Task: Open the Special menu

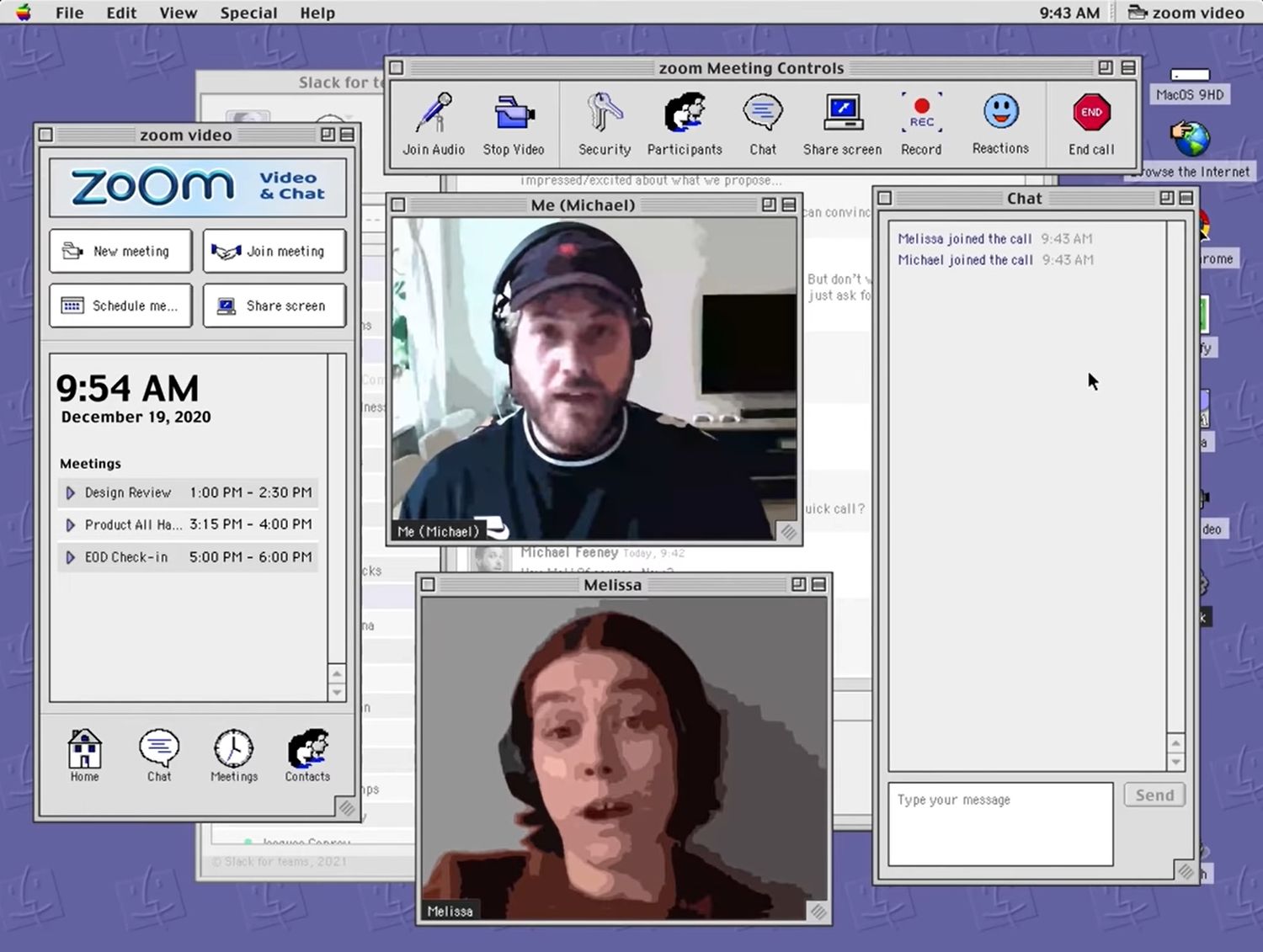Action: point(248,13)
